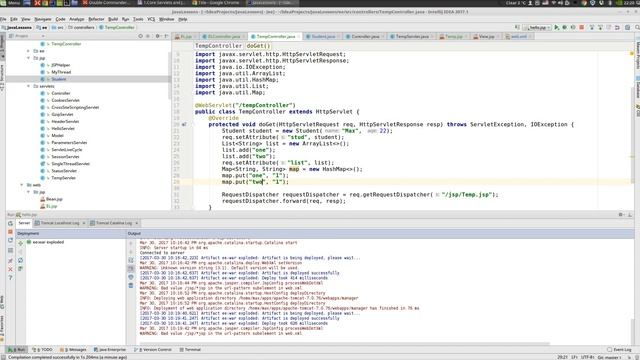
Task: Click scroll from source target icon
Action: [140, 36]
